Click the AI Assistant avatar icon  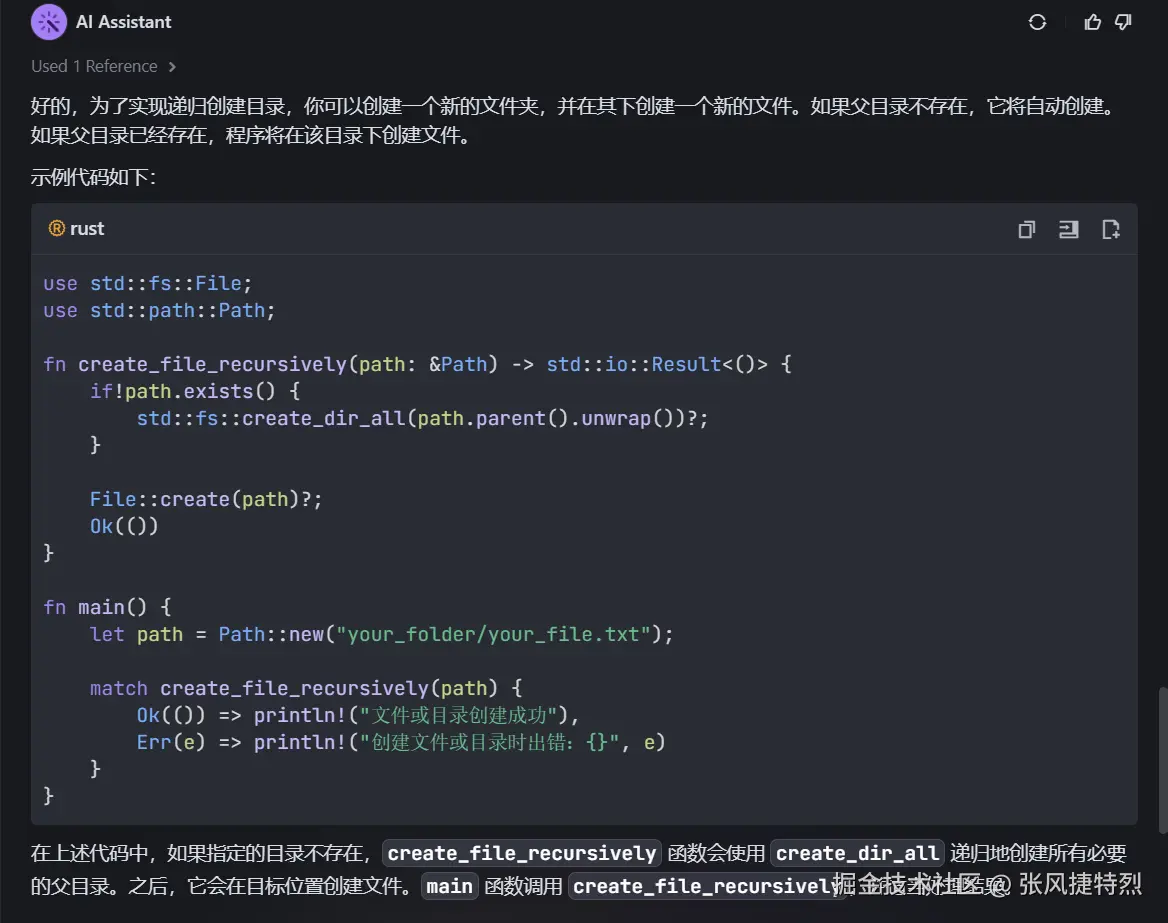coord(49,22)
